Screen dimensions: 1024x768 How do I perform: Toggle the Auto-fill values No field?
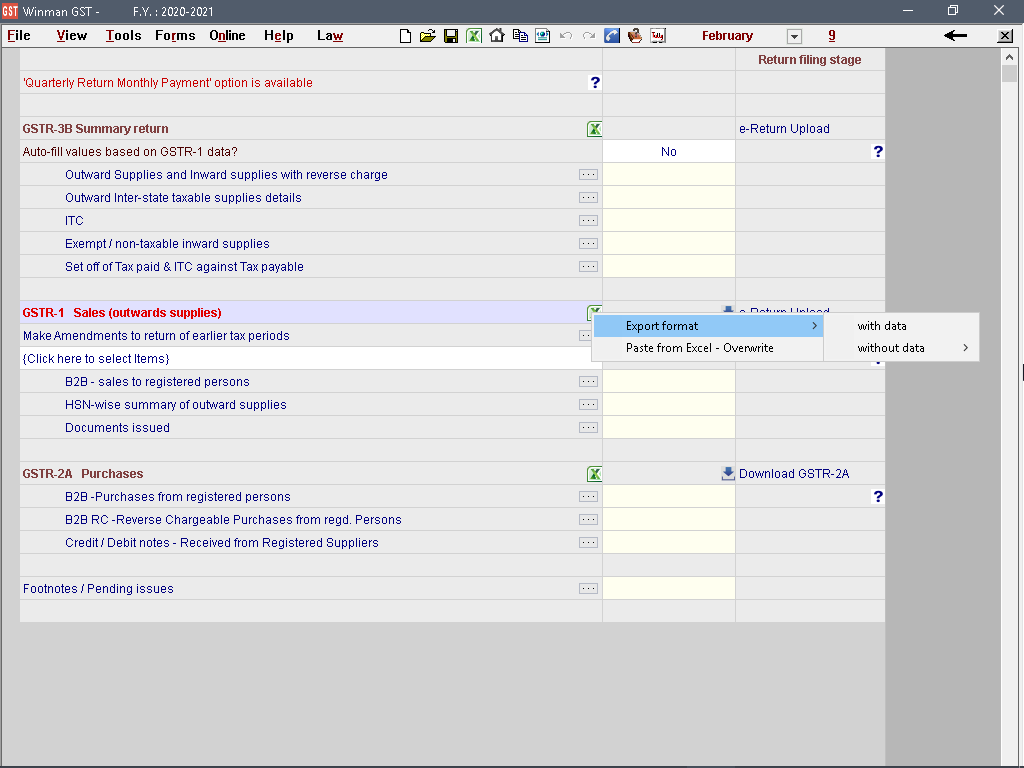(x=668, y=152)
